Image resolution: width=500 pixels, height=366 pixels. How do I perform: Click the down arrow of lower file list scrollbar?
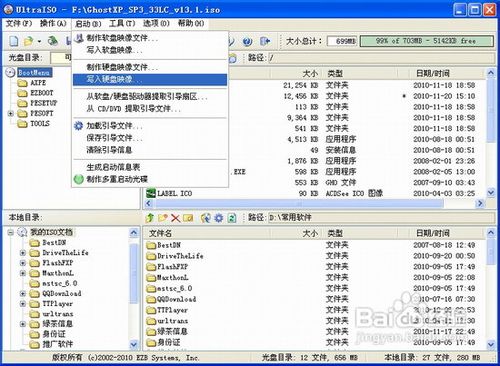pyautogui.click(x=491, y=344)
